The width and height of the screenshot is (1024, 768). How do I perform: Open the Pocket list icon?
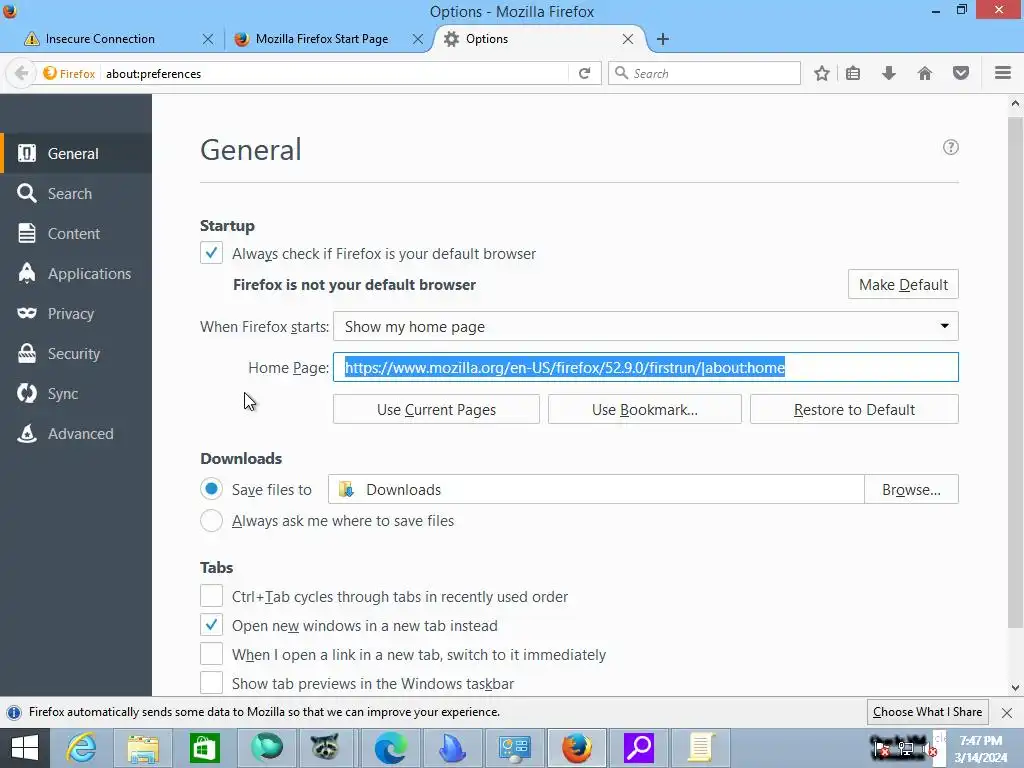tap(961, 73)
